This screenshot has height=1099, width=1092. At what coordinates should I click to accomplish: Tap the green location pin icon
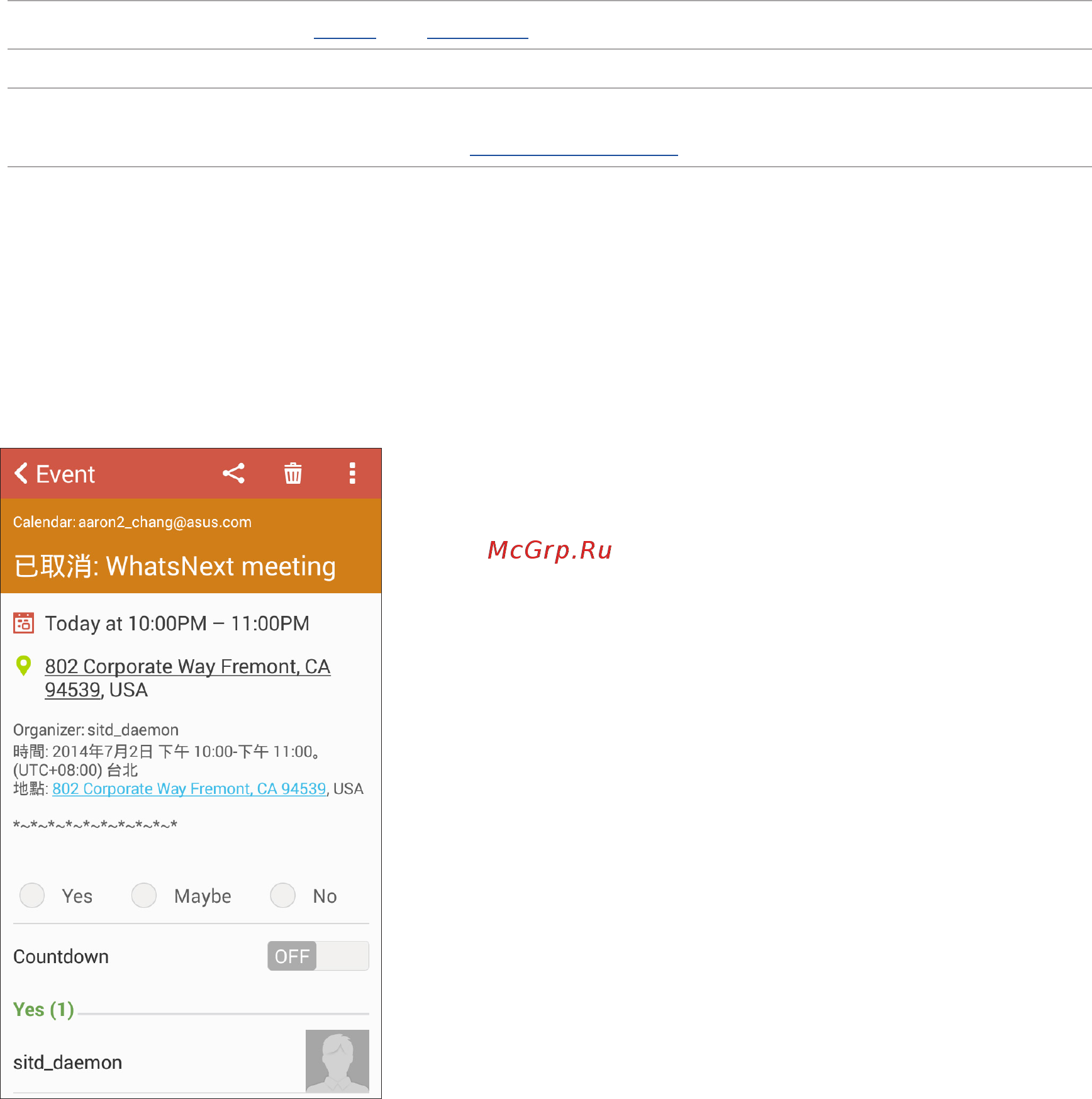pyautogui.click(x=23, y=666)
